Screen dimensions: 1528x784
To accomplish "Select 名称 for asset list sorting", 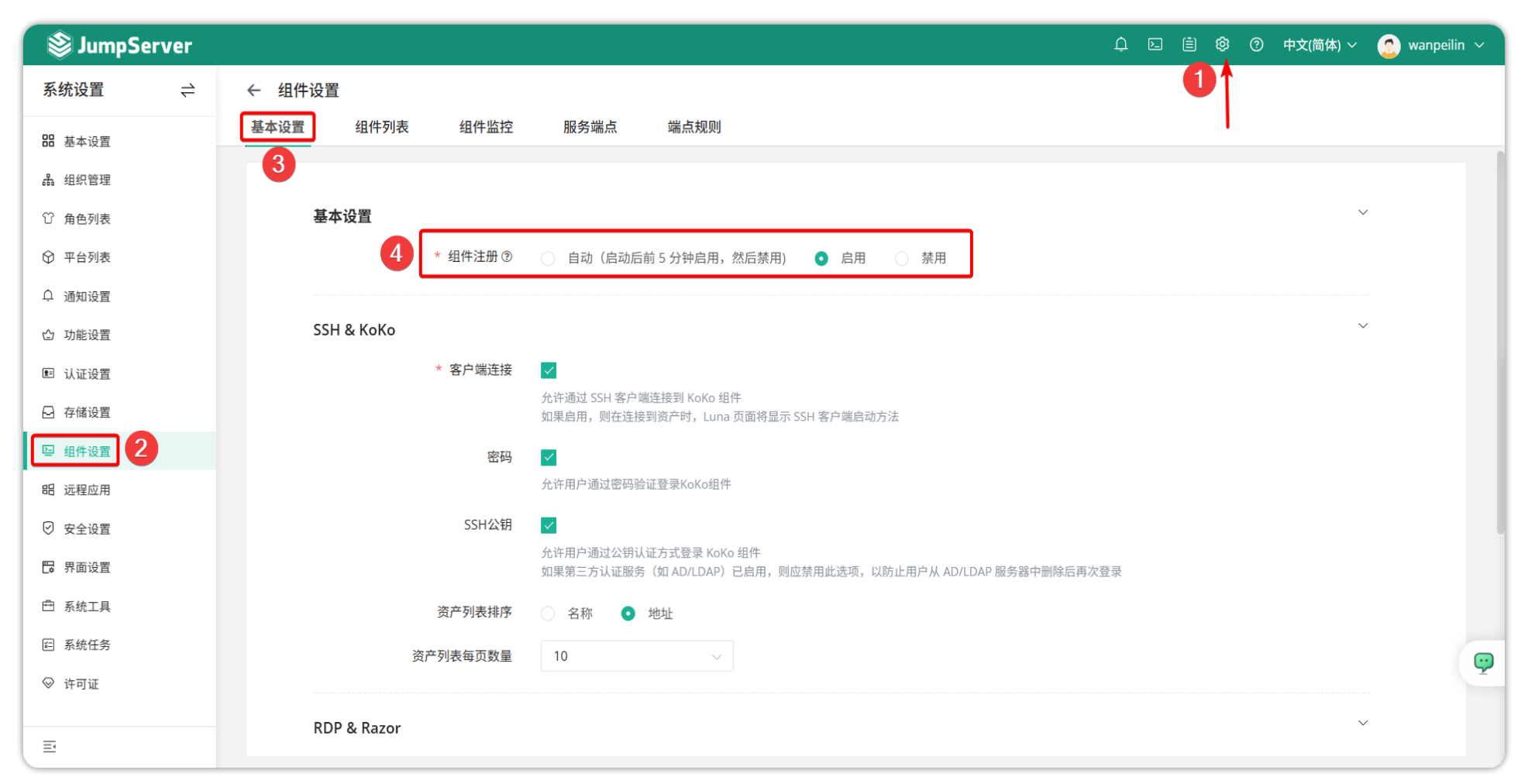I will coord(549,614).
